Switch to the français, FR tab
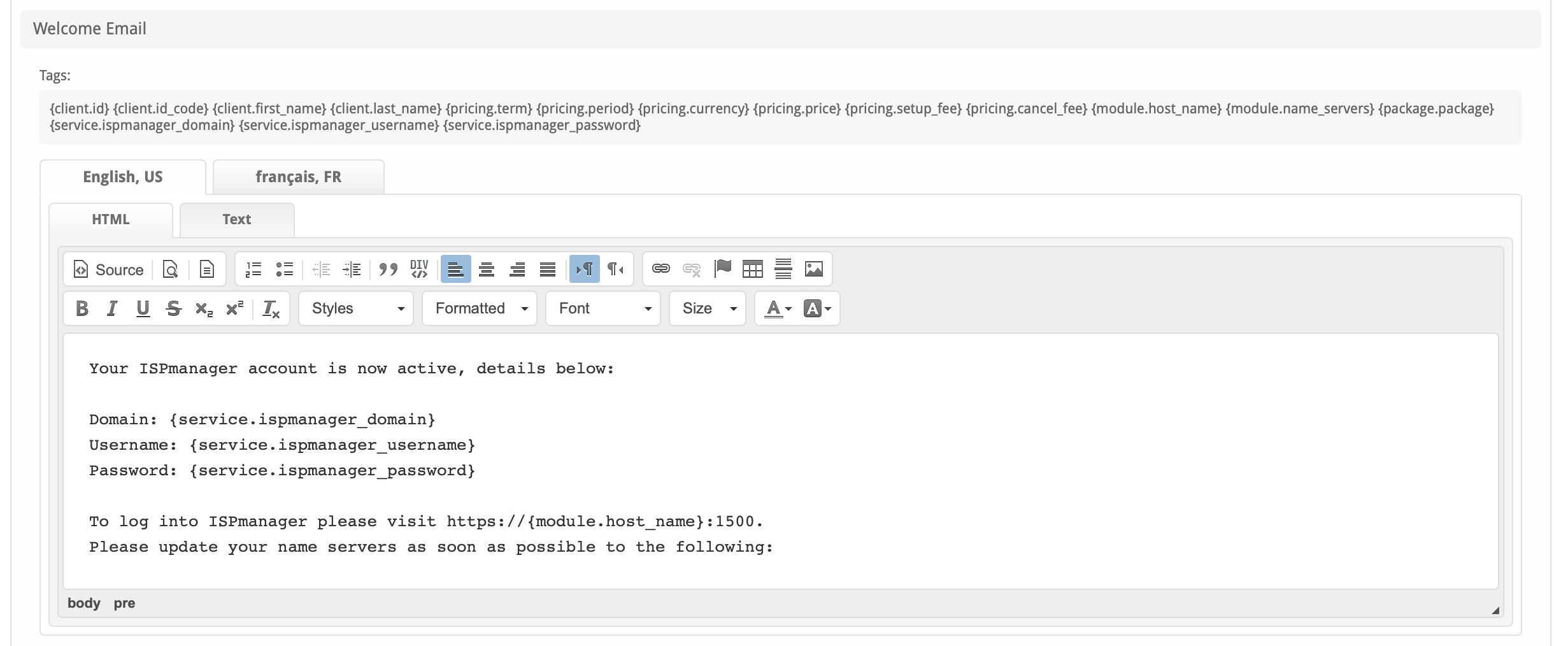The width and height of the screenshot is (1568, 646). tap(298, 177)
